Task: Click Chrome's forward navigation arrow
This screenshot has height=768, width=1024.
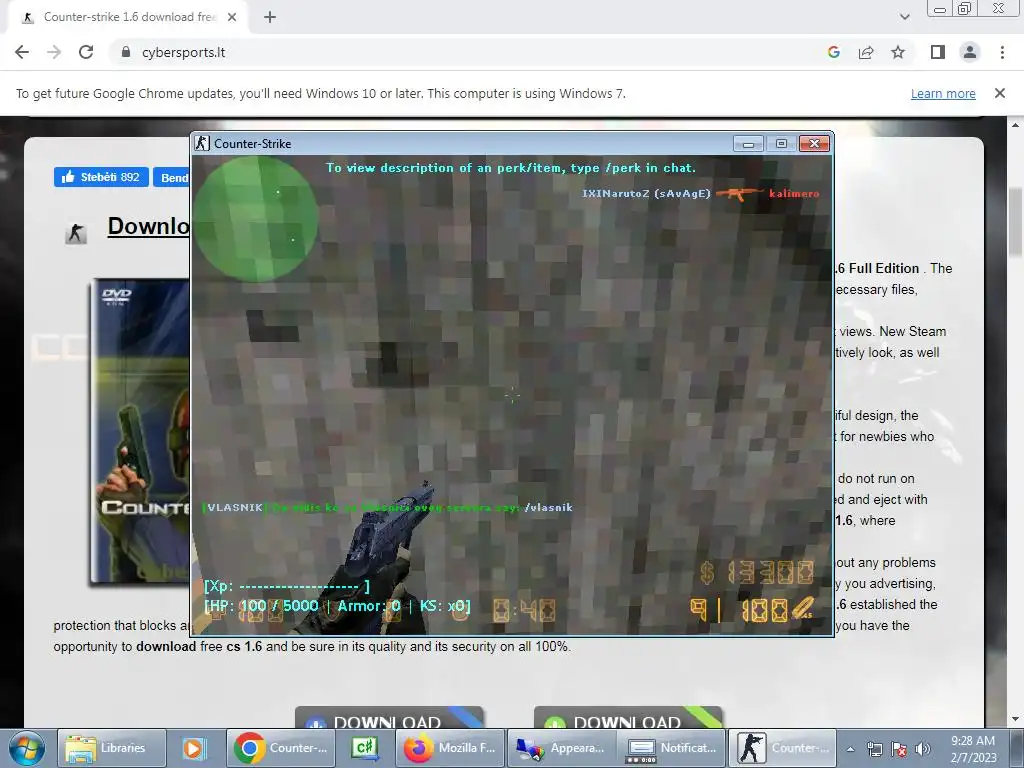Action: (54, 52)
